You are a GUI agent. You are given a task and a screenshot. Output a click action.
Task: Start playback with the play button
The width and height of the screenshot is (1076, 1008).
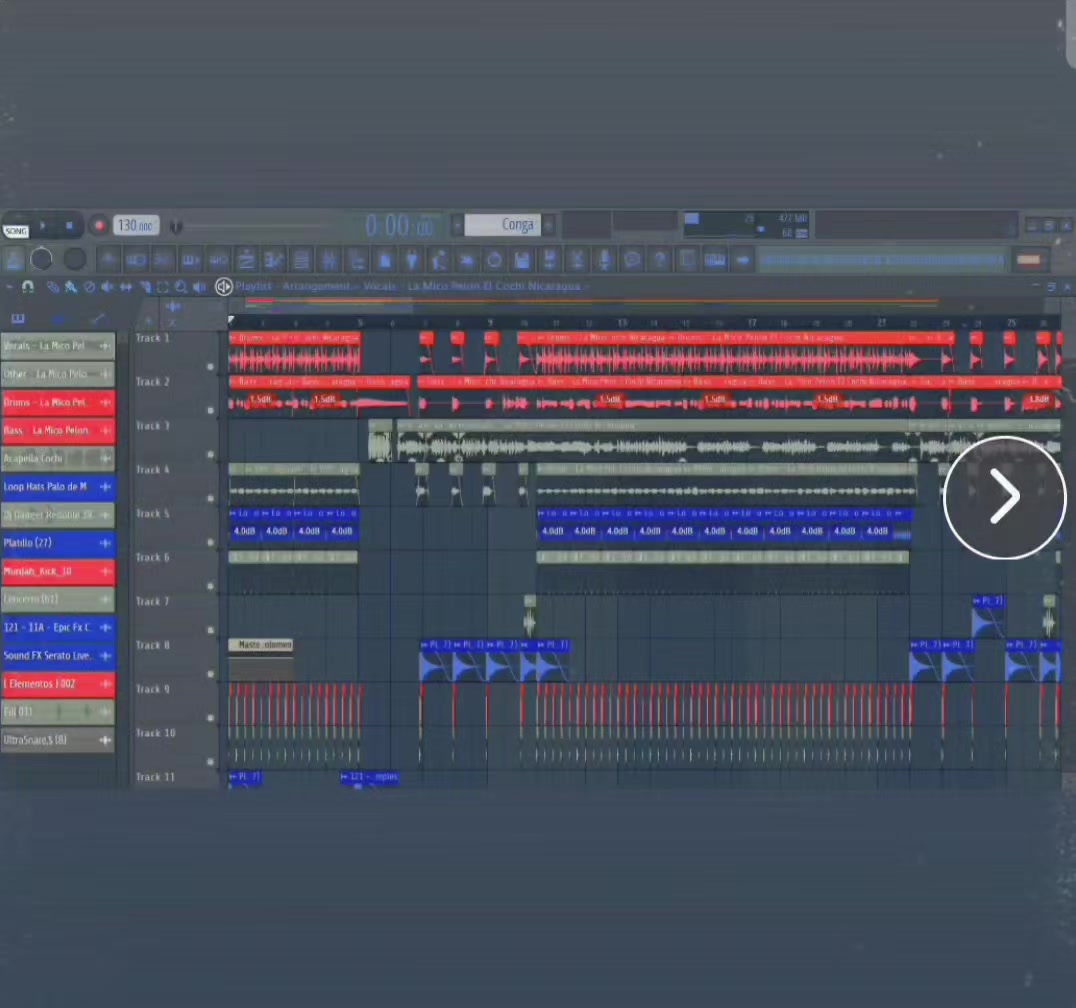(43, 224)
